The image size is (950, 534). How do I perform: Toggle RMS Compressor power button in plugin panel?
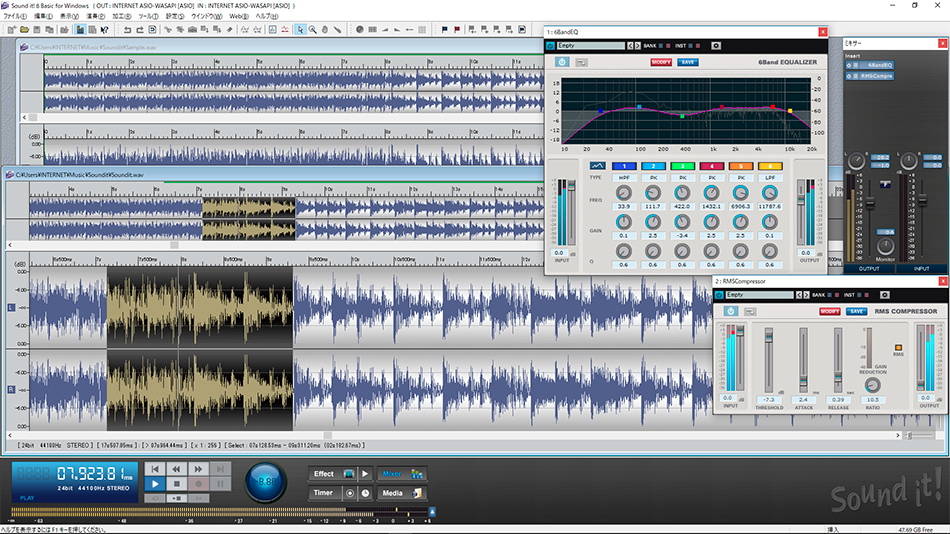(x=731, y=311)
